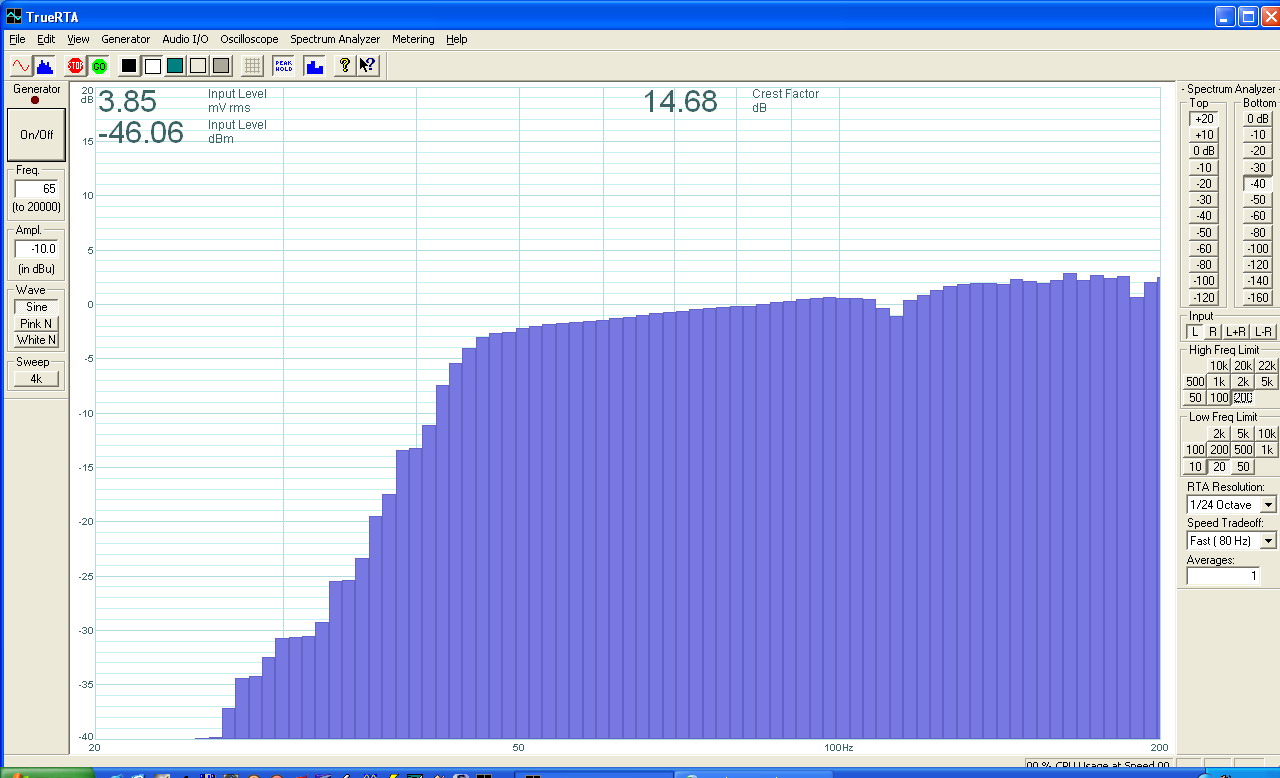Screen dimensions: 1280x778
Task: Click the Averages input field
Action: 1222,576
